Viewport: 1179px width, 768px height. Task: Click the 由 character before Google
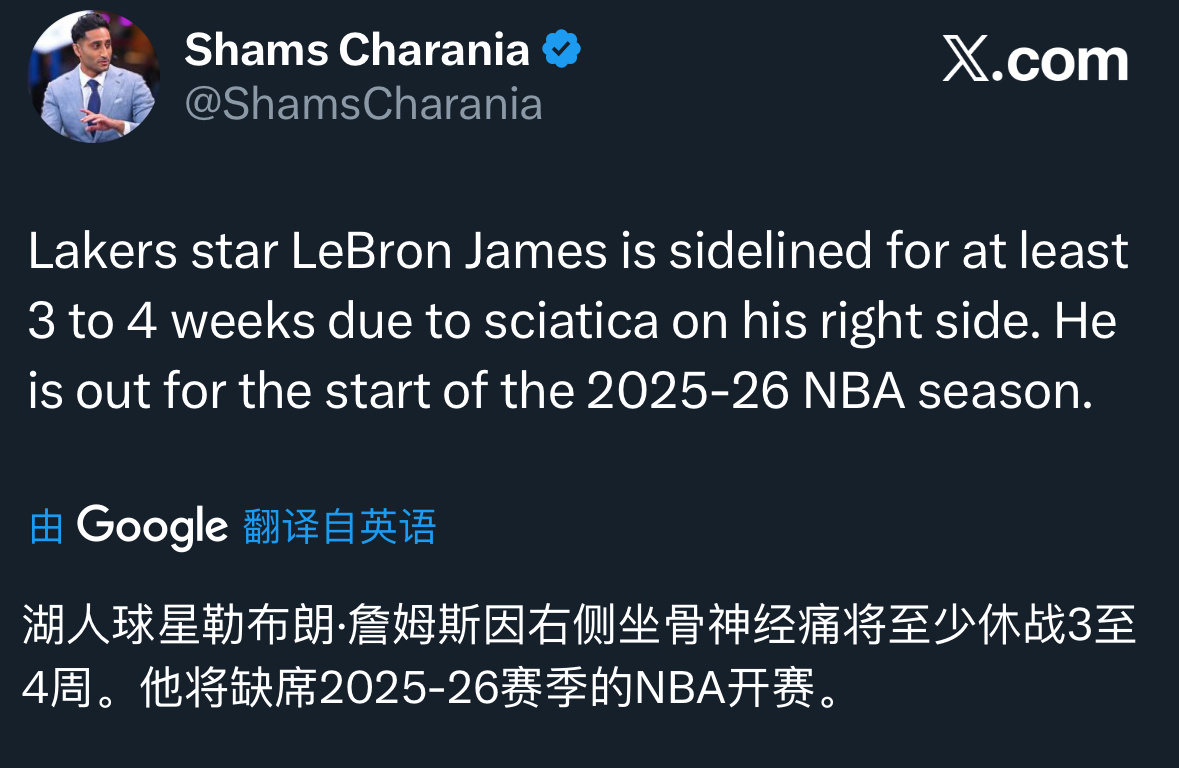[x=46, y=527]
